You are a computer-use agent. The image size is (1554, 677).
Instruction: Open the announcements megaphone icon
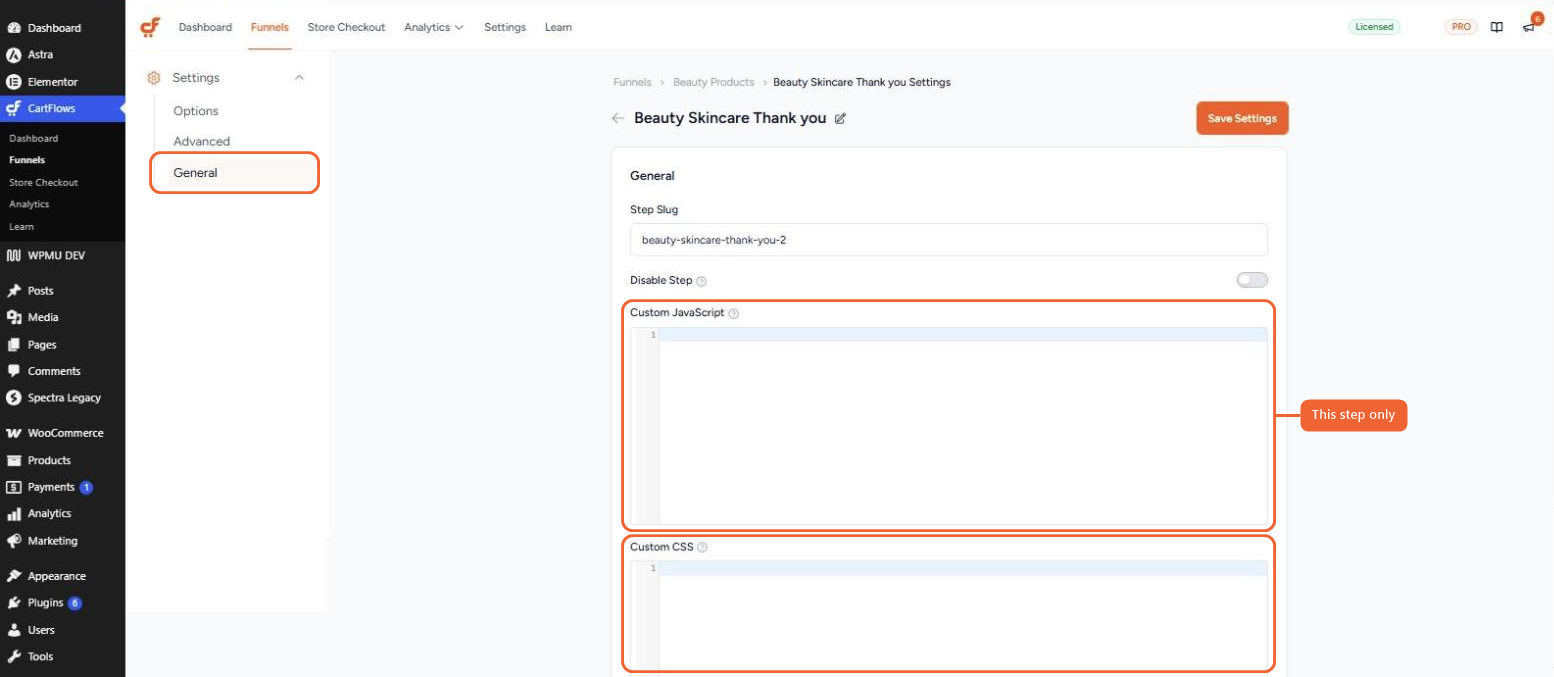point(1528,27)
